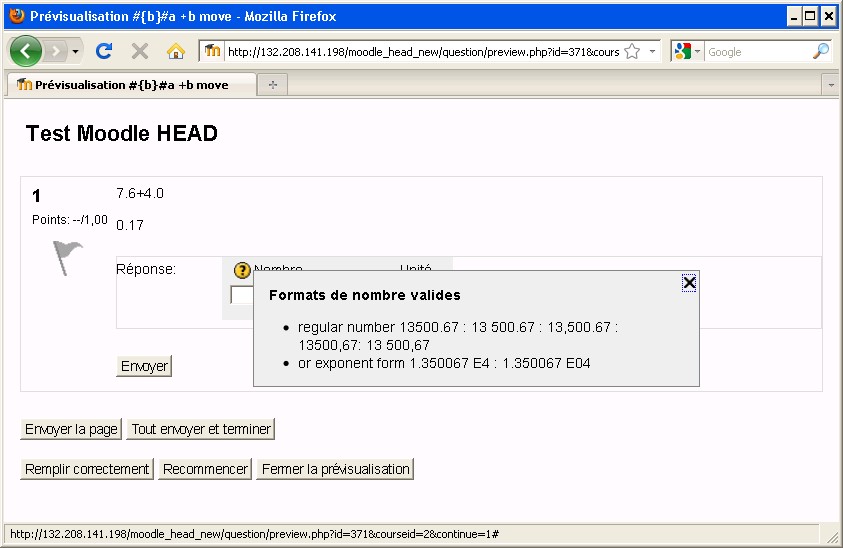Click the text 7.6+4.0

point(140,194)
